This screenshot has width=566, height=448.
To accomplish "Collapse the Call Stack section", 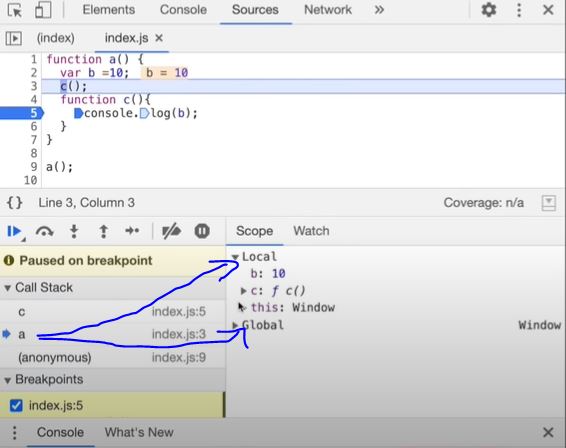I will pos(7,288).
